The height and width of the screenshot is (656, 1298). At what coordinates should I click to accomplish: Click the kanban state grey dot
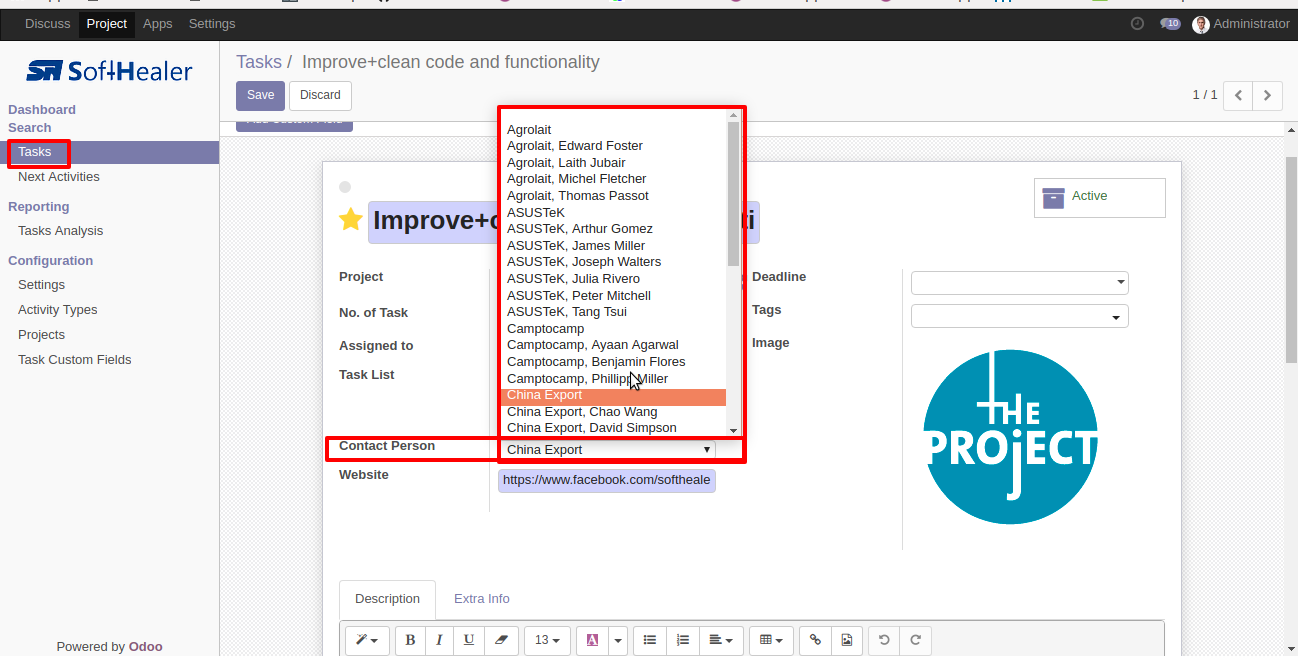pyautogui.click(x=345, y=187)
